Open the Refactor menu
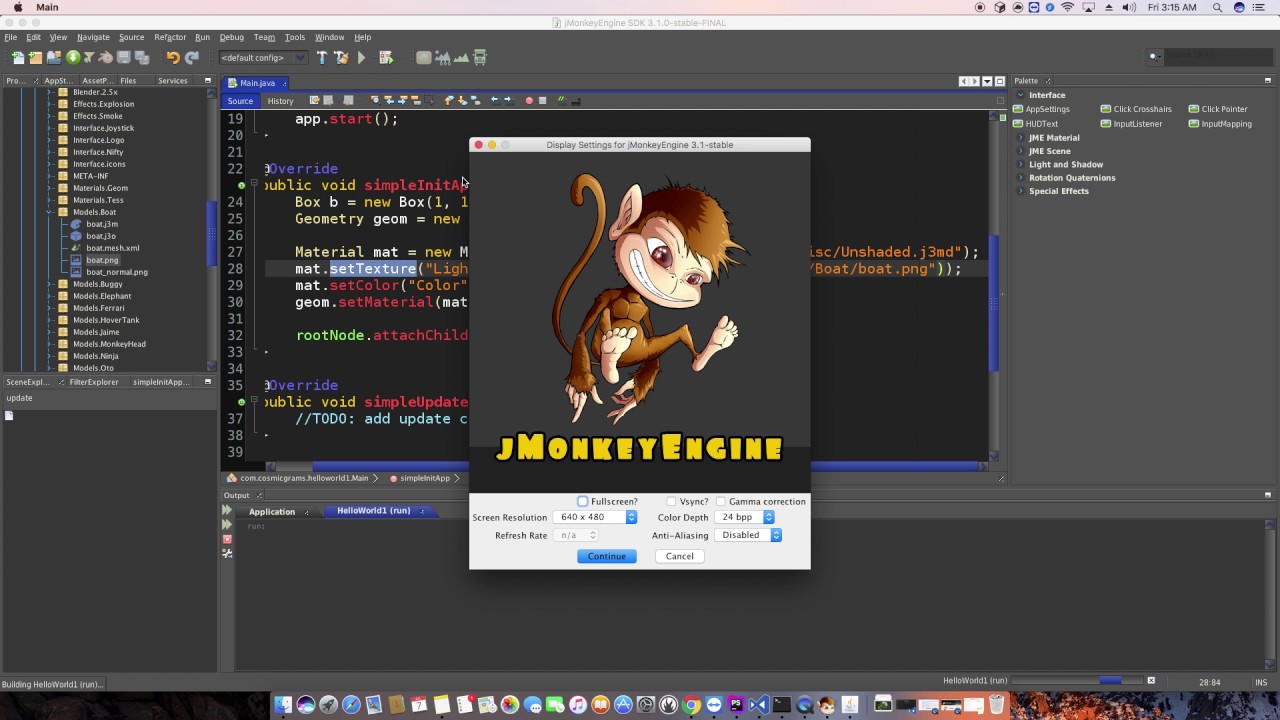The image size is (1280, 720). [170, 37]
